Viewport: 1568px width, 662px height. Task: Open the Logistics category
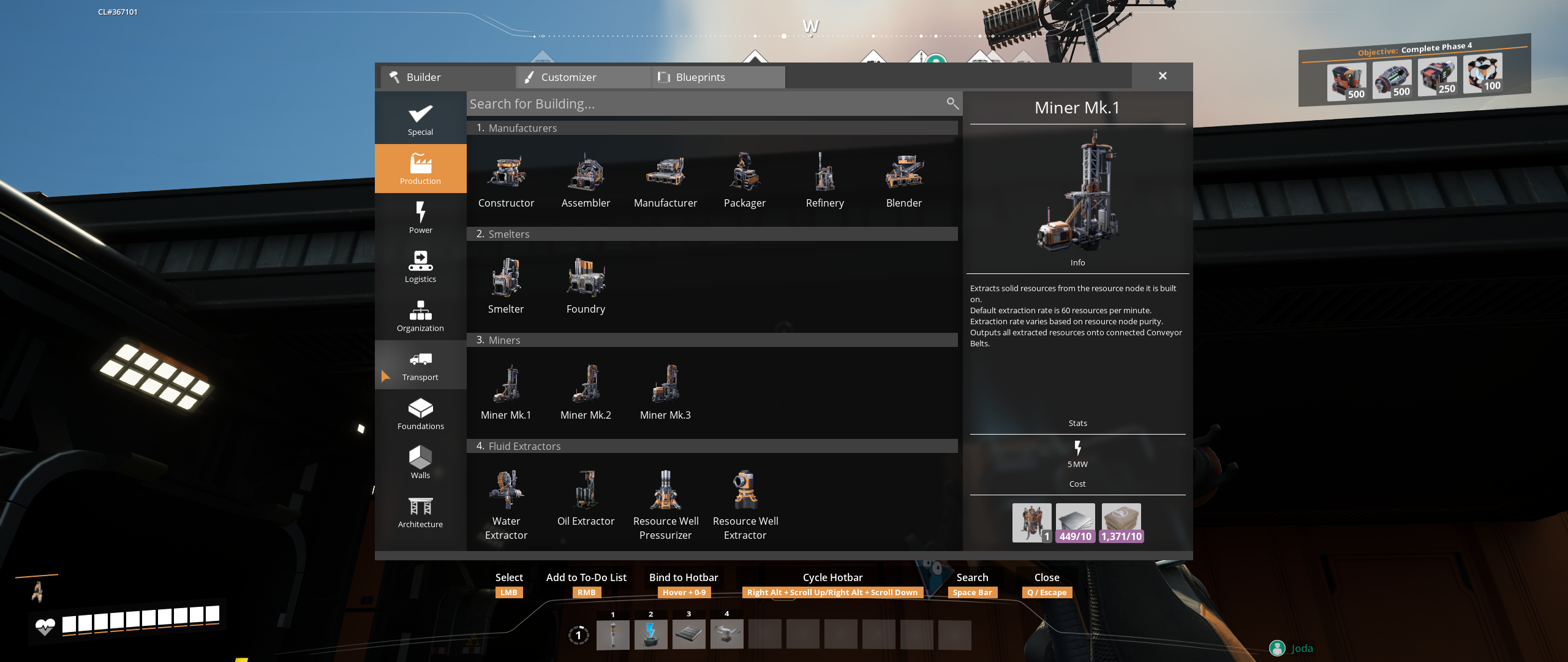pyautogui.click(x=420, y=267)
